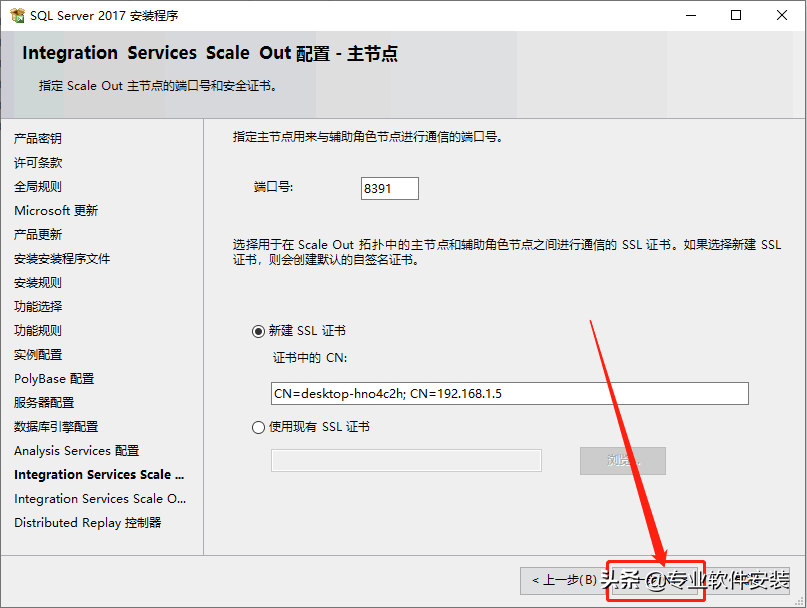Open 实例配置 in the step list
The height and width of the screenshot is (608, 807).
tap(38, 355)
